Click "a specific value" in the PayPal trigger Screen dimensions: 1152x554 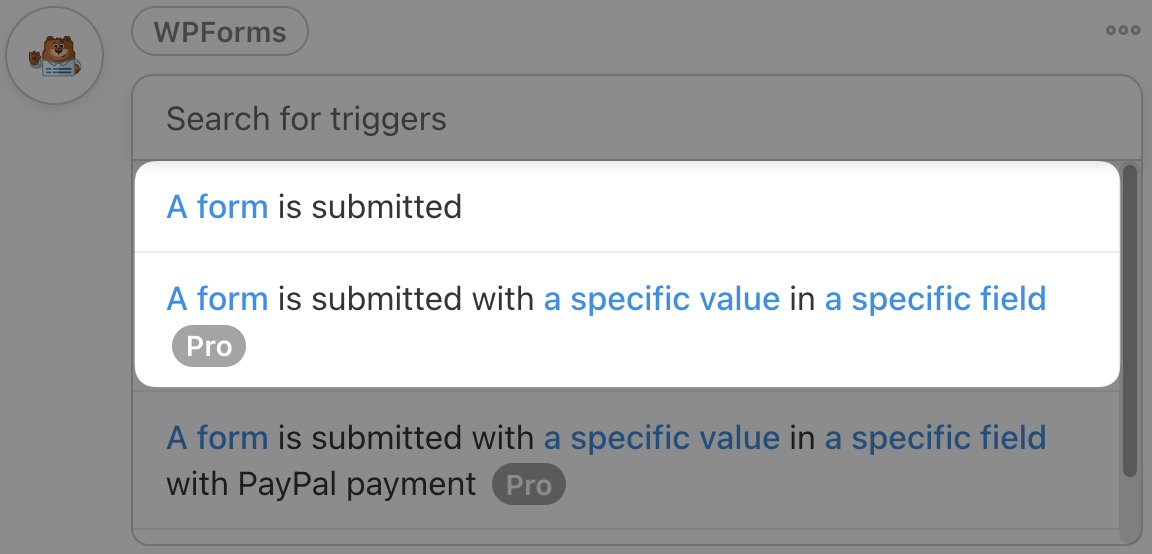coord(661,437)
